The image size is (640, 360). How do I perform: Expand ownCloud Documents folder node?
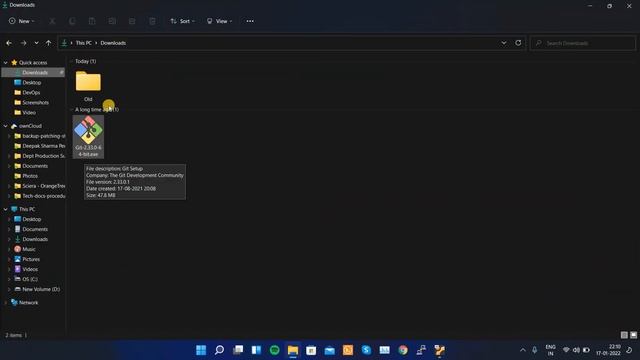[9, 166]
